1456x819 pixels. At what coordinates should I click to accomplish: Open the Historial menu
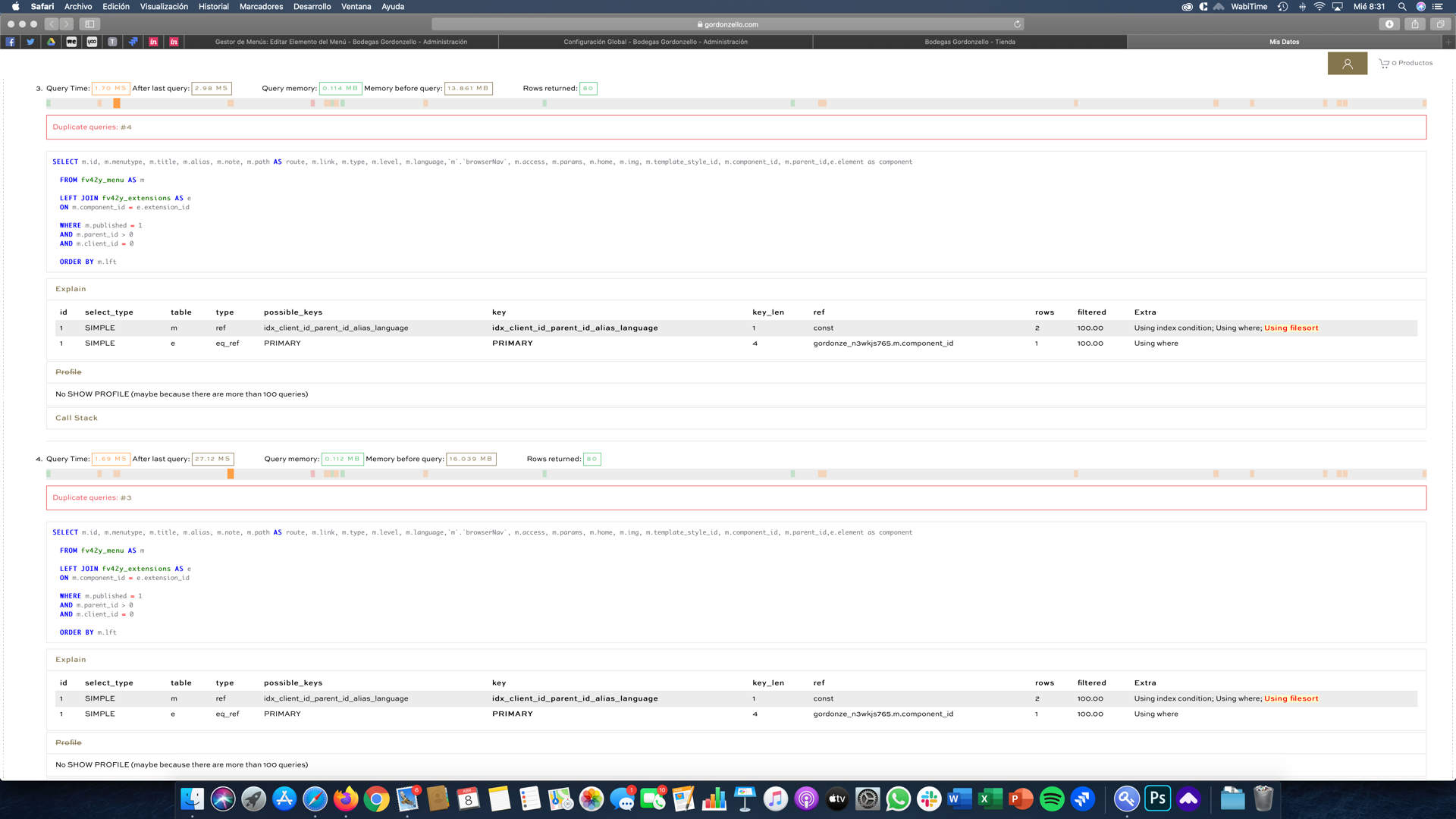point(213,6)
